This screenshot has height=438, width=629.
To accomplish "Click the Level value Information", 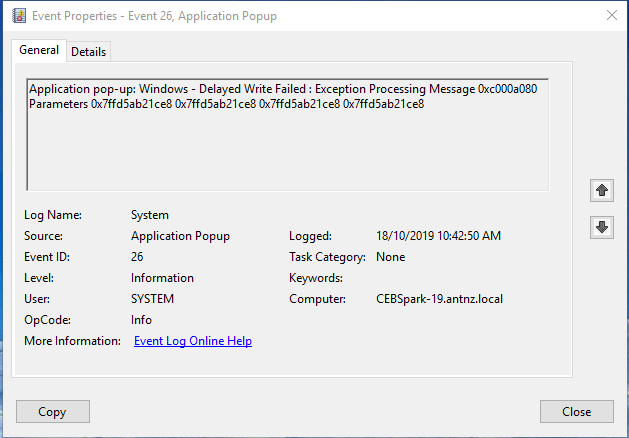I will (x=162, y=278).
